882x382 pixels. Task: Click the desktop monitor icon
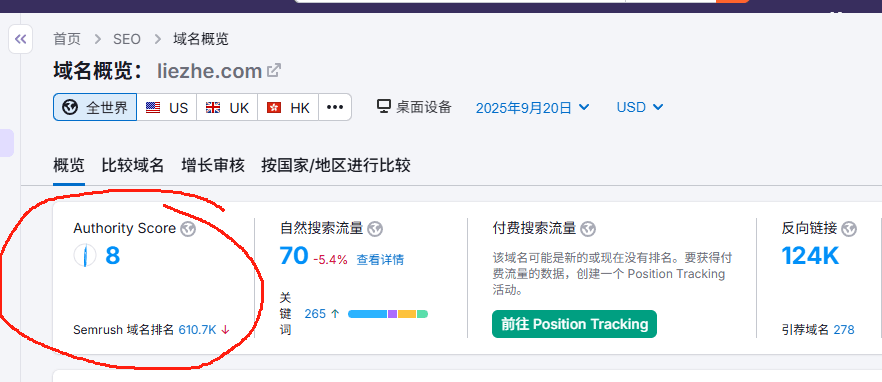(384, 106)
